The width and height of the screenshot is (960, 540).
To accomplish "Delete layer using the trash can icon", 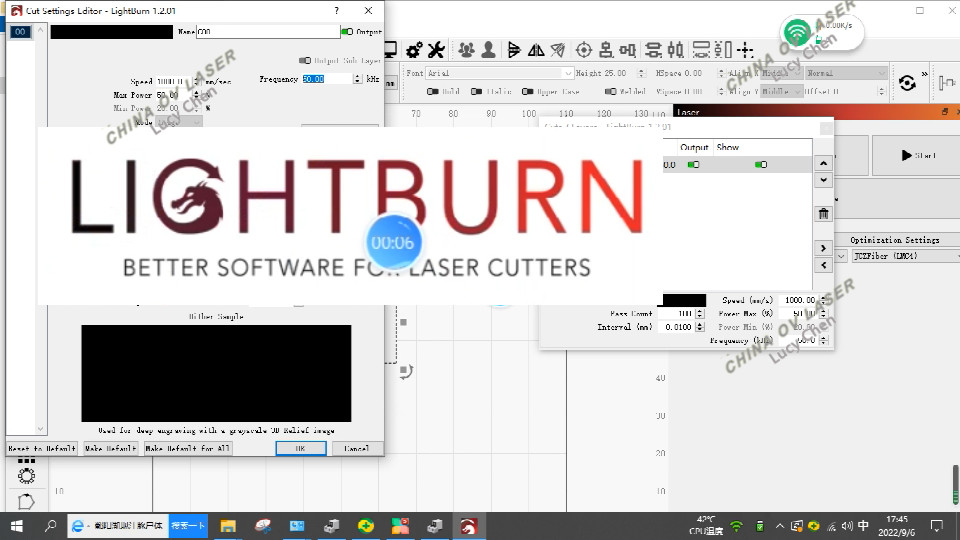I will [x=823, y=213].
